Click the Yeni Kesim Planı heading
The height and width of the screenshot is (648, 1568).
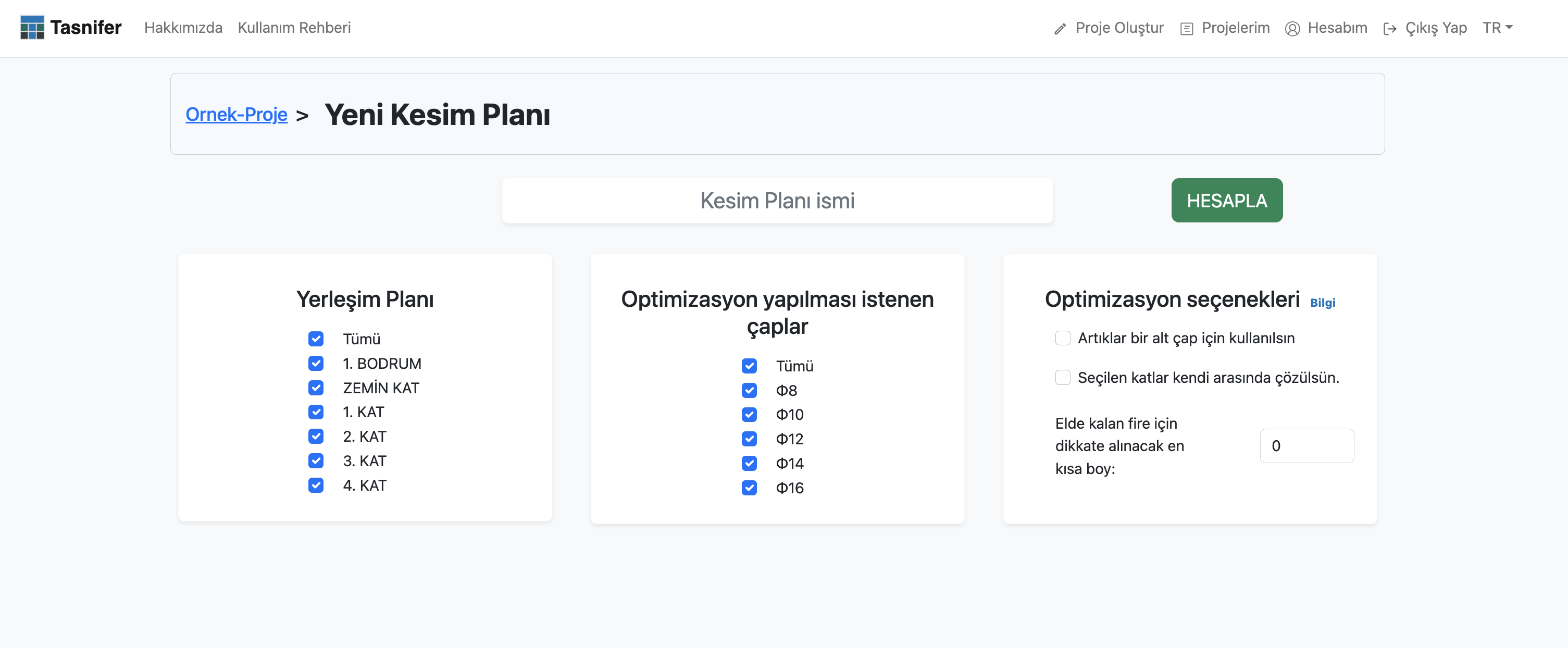pos(437,115)
